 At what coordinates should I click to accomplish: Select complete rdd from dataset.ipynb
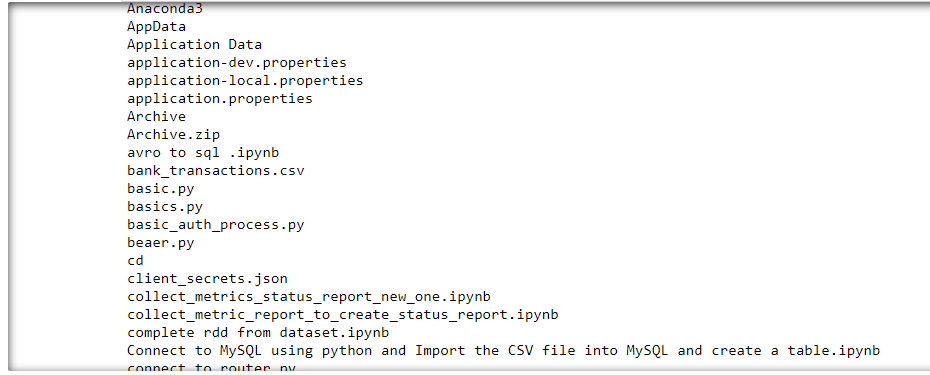(x=258, y=333)
